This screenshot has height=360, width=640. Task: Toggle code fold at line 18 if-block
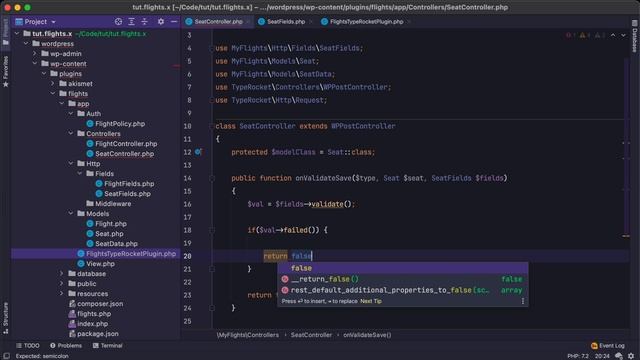(x=212, y=230)
